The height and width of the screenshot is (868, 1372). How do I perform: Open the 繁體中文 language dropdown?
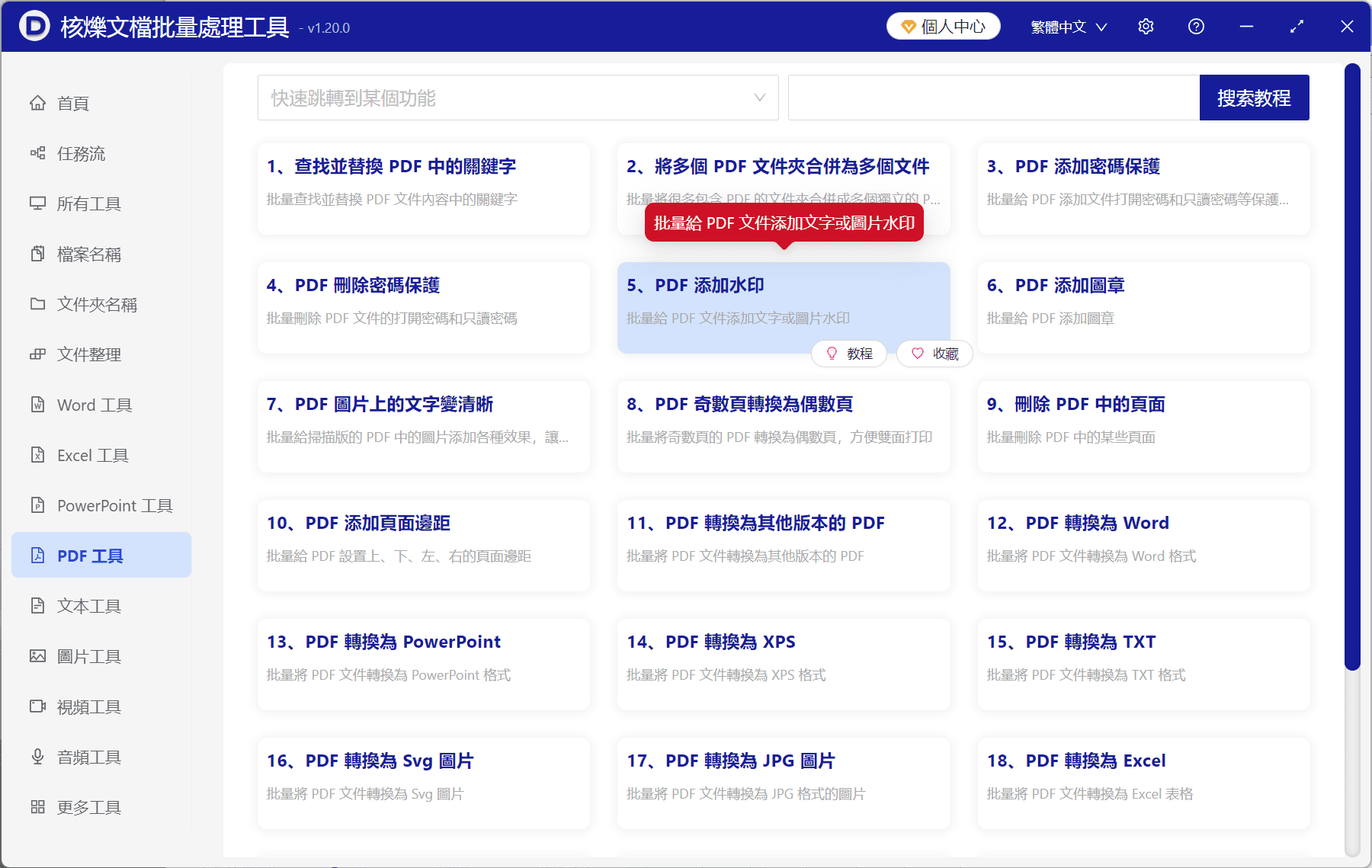[1067, 26]
